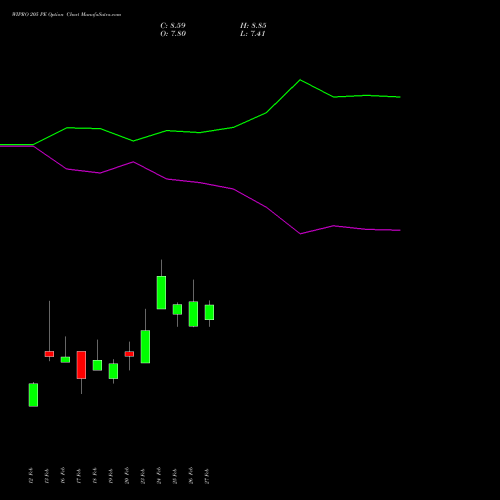Click the close value C: 8.59
The width and height of the screenshot is (500, 500).
(x=173, y=26)
